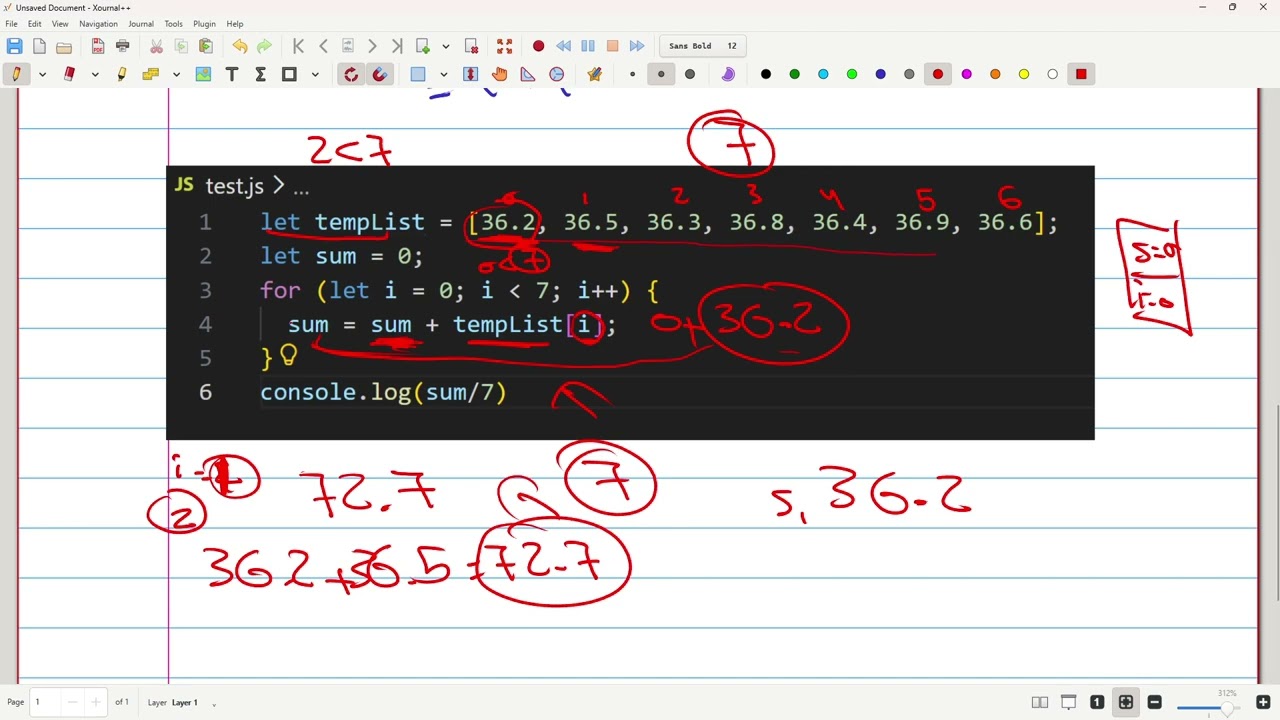Viewport: 1280px width, 720px height.
Task: Select fine line thickness
Action: pos(632,74)
